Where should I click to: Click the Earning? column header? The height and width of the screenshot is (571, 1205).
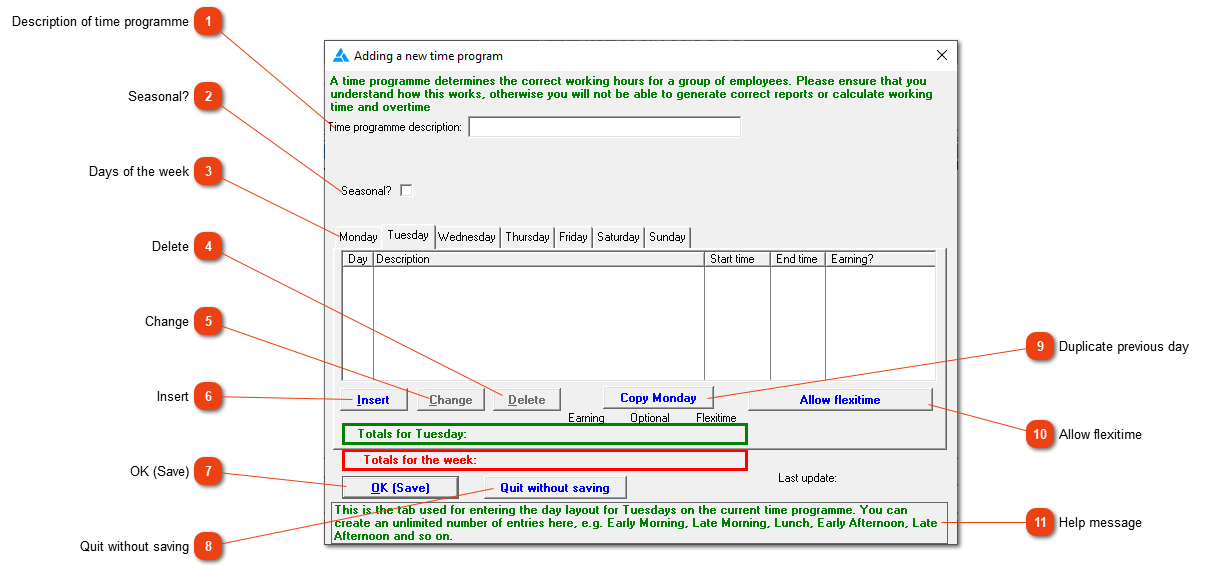coord(880,259)
